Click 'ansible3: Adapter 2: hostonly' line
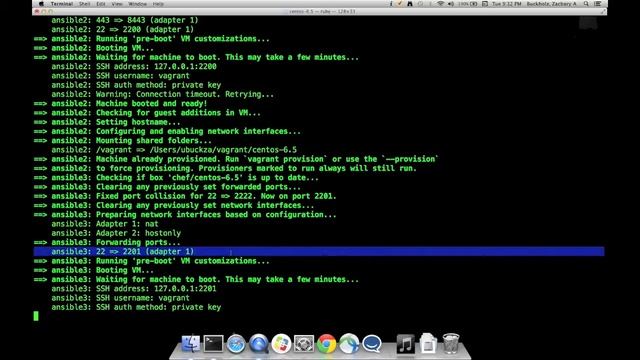Image resolution: width=640 pixels, height=360 pixels. click(x=116, y=233)
